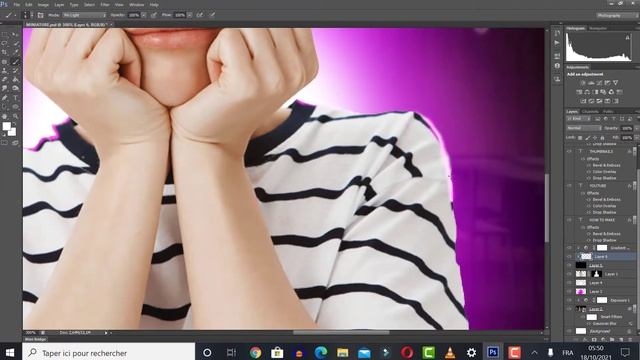Open the File menu
The image size is (640, 360).
pyautogui.click(x=17, y=5)
